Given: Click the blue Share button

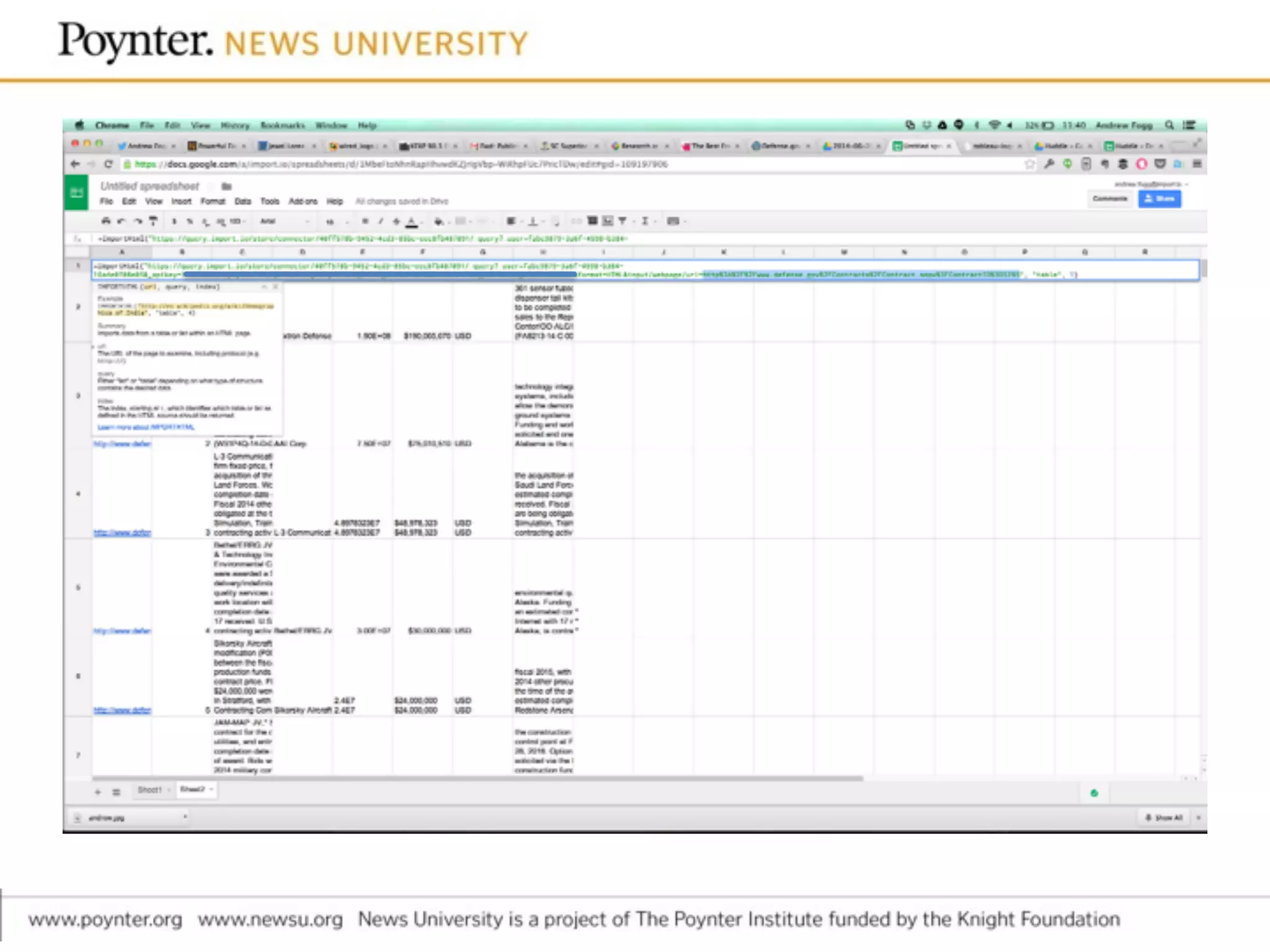Looking at the screenshot, I should click(x=1159, y=199).
